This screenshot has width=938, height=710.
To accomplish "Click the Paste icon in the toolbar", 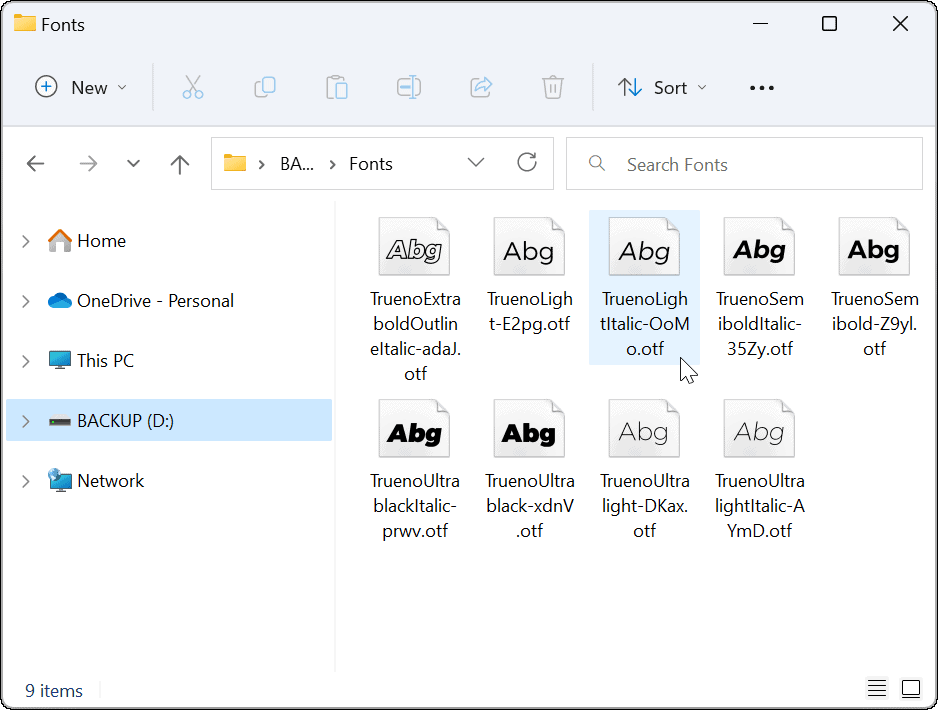I will click(336, 87).
